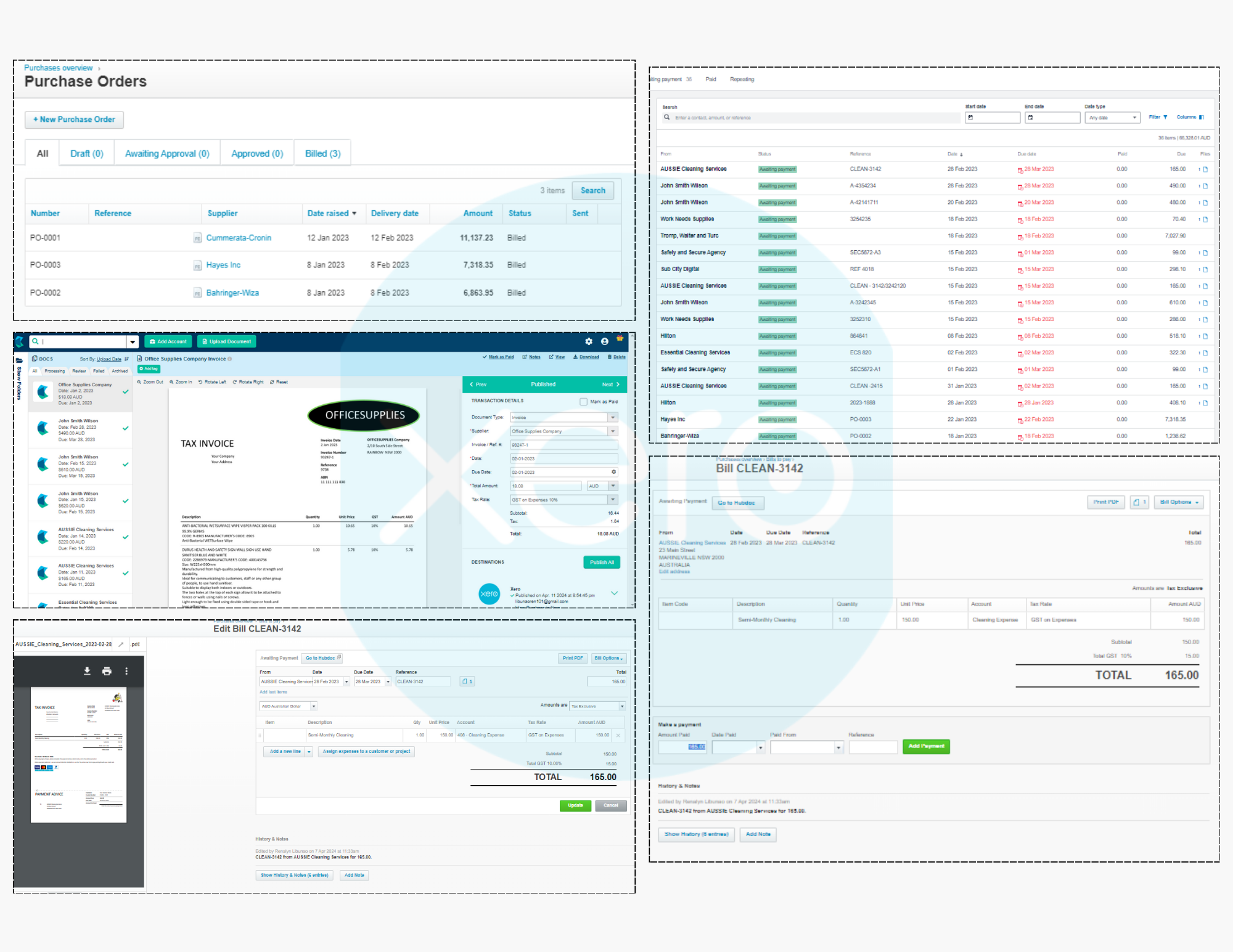Click the download icon in PDF preview
1233x952 pixels.
tap(87, 671)
